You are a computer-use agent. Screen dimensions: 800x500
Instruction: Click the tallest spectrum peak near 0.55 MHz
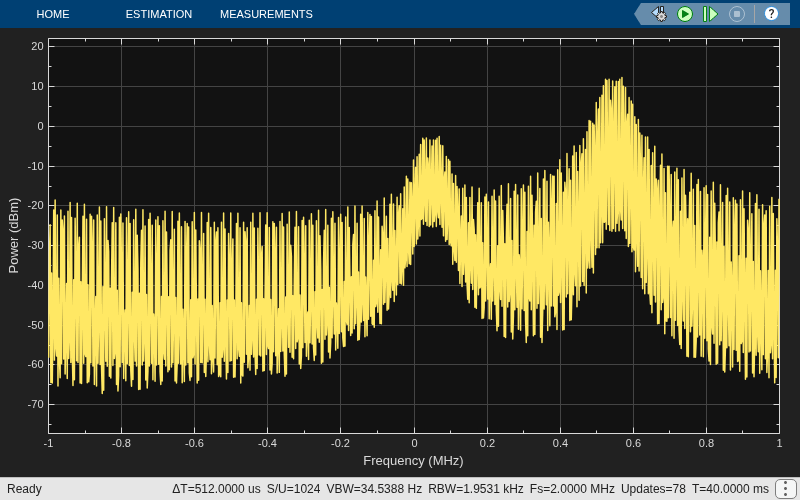(620, 79)
